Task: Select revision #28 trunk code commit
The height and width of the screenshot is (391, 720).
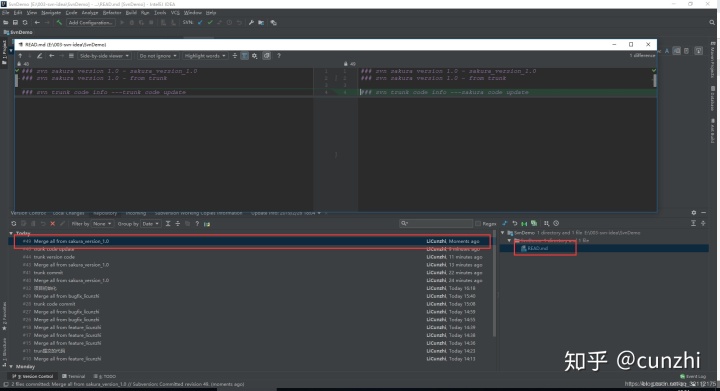Action: [252, 304]
